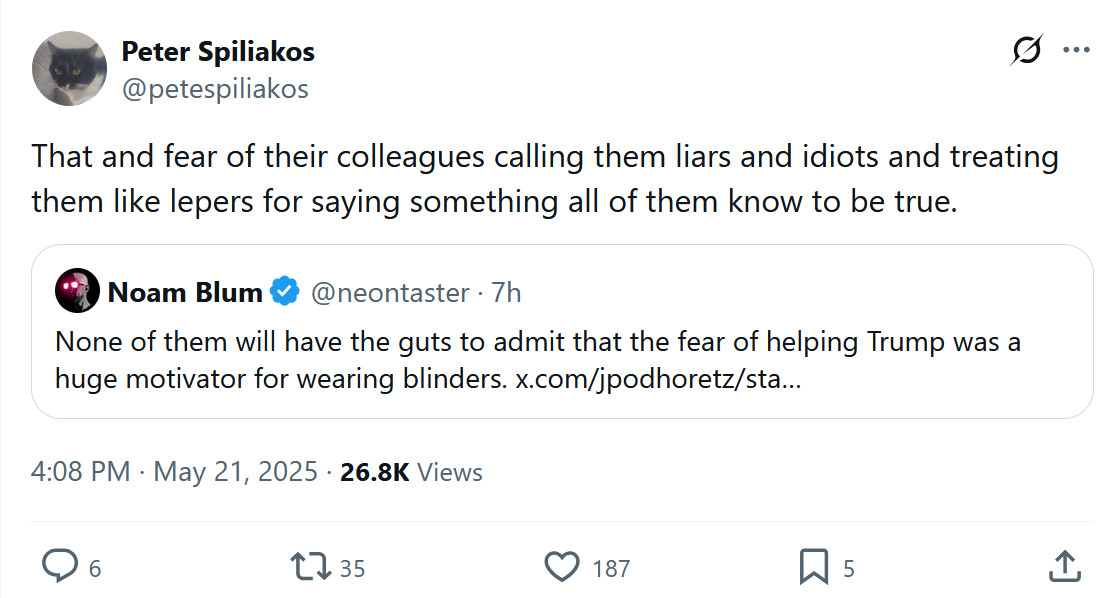Click Noam Blum's blue verified badge
The height and width of the screenshot is (598, 1119).
285,292
